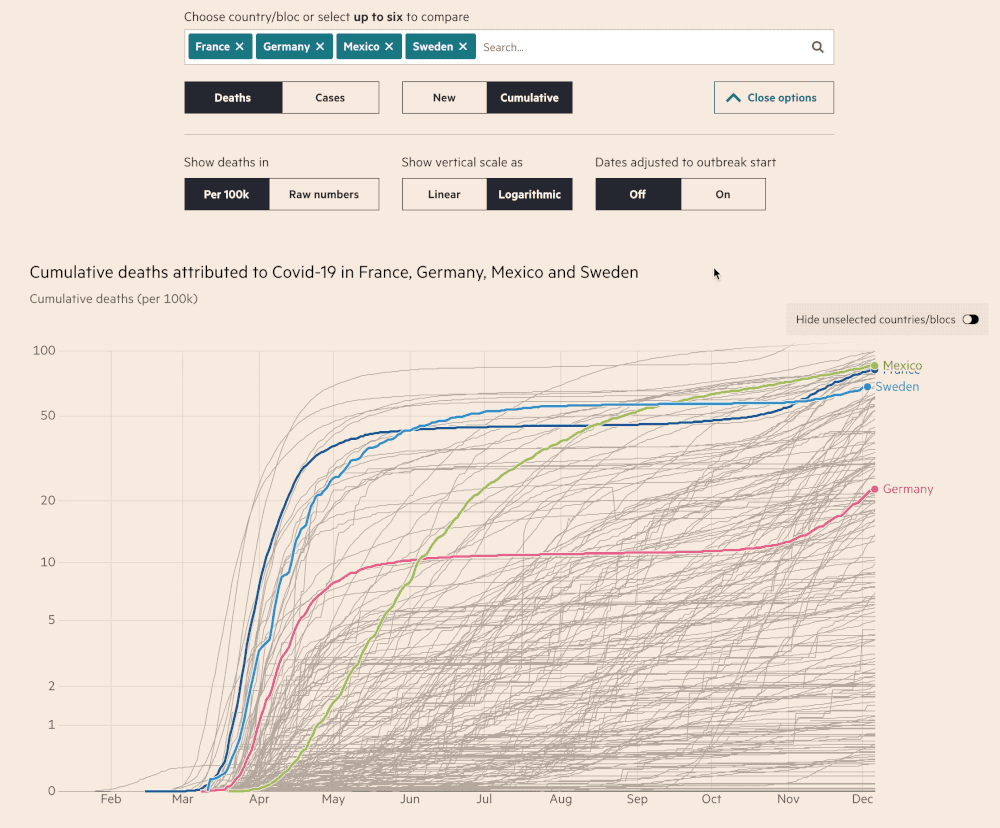Click the Mexico label on the chart
Viewport: 1000px width, 828px height.
[901, 366]
